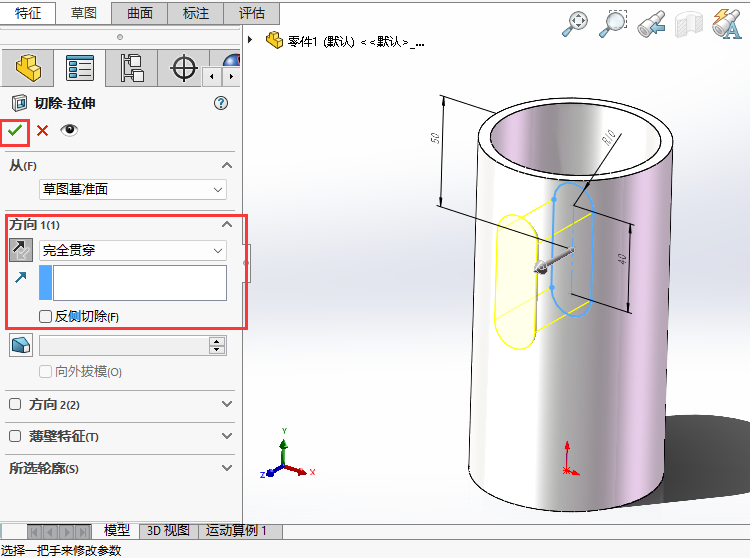Open the ConfigurationManager panel tab

click(131, 68)
